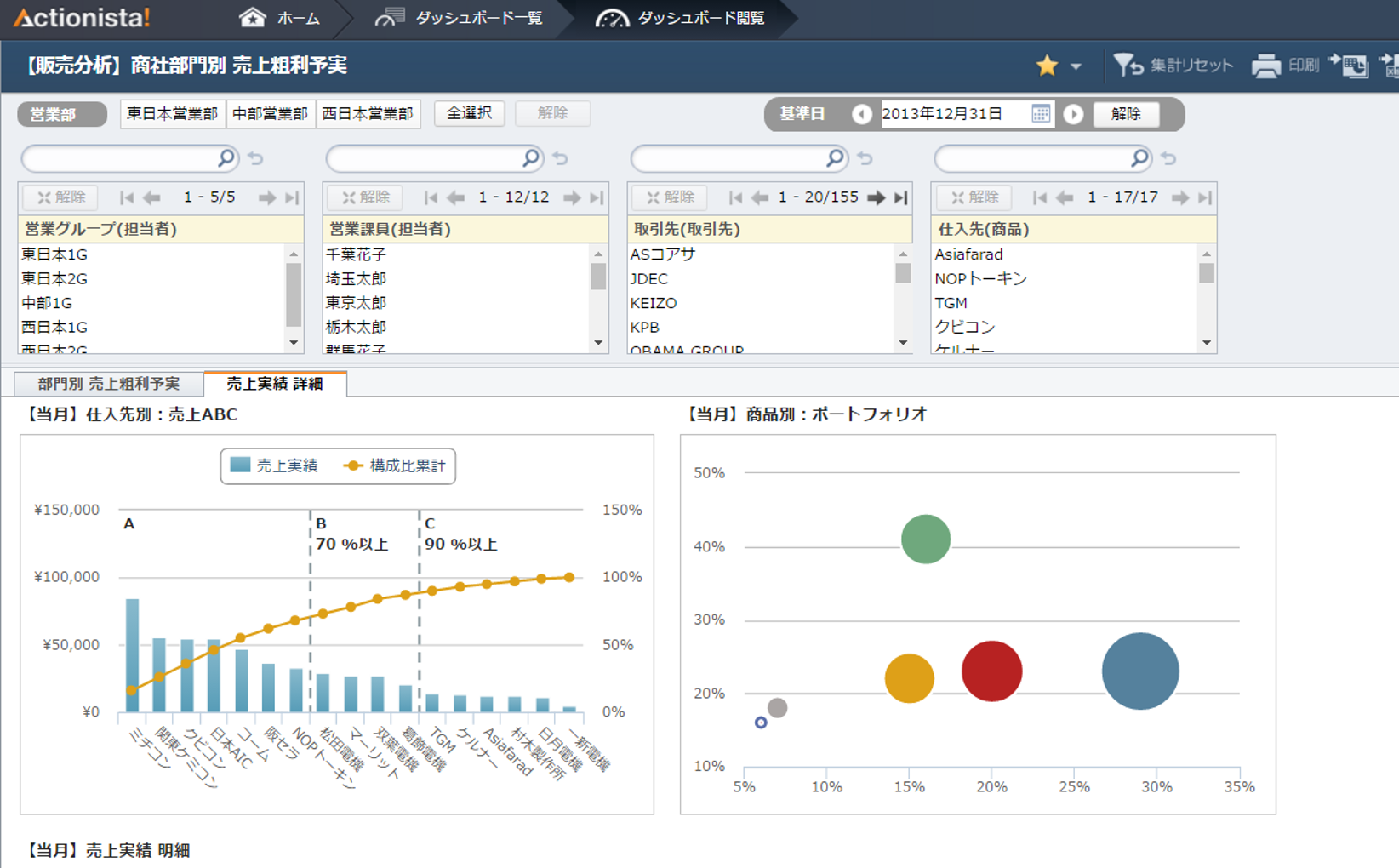
Task: Click 解除 in the 取引先 panel
Action: click(x=670, y=197)
